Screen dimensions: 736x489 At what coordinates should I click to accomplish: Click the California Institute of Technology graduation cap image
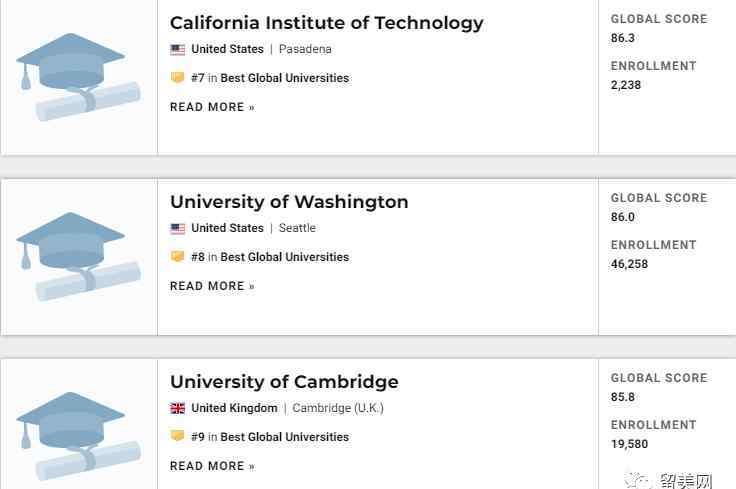[78, 76]
